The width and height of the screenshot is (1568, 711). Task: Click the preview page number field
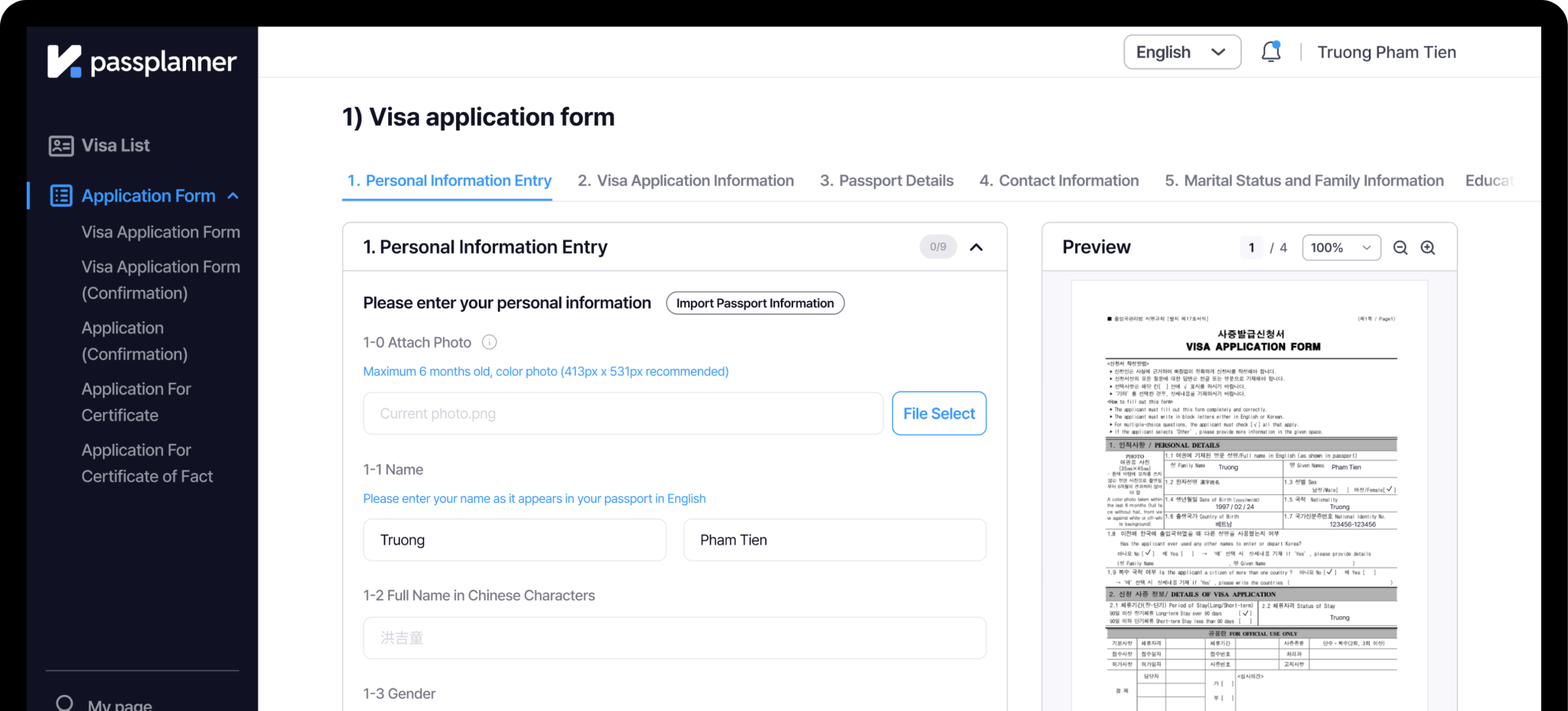click(x=1252, y=248)
